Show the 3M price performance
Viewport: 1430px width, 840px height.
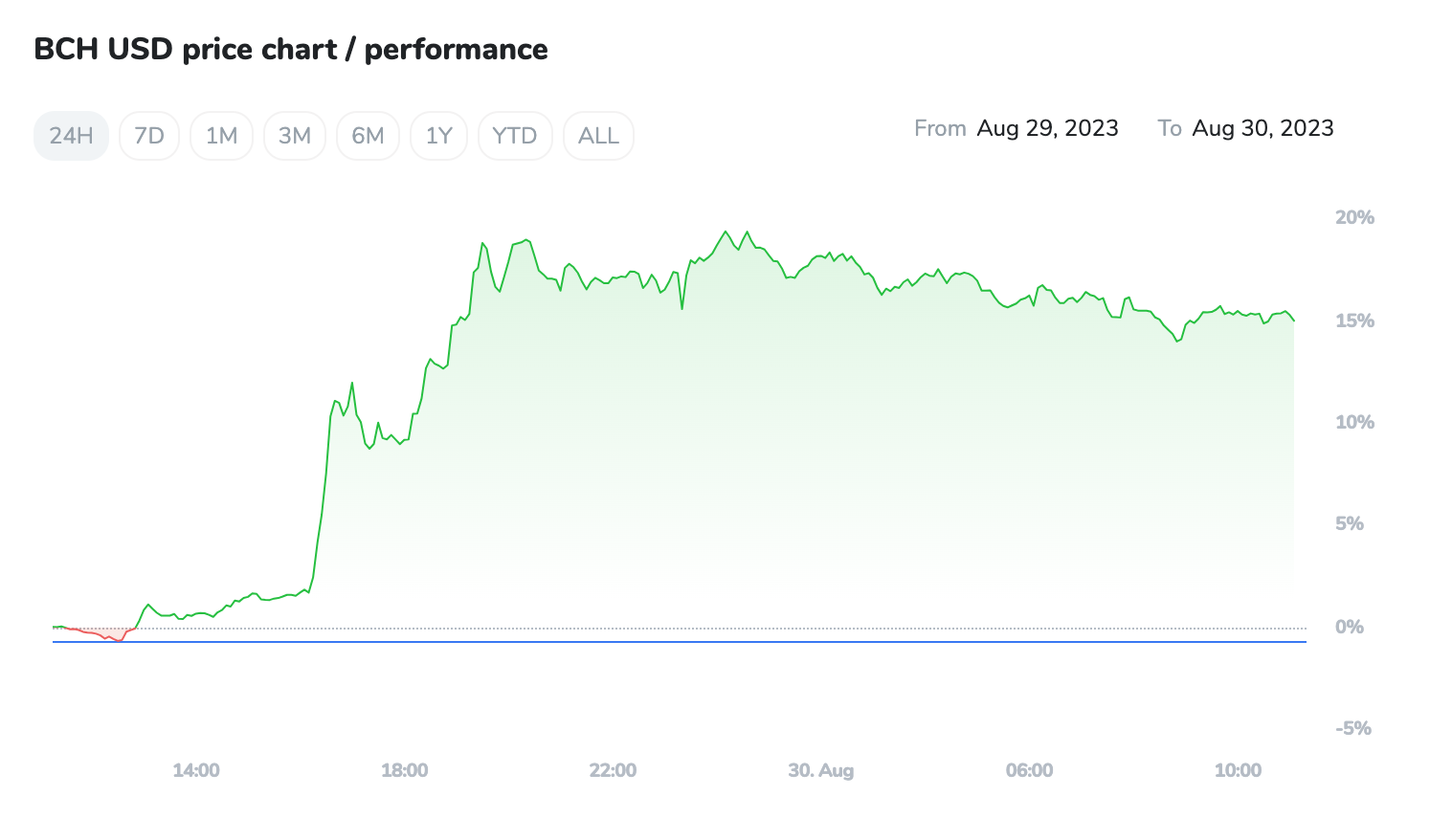[295, 136]
